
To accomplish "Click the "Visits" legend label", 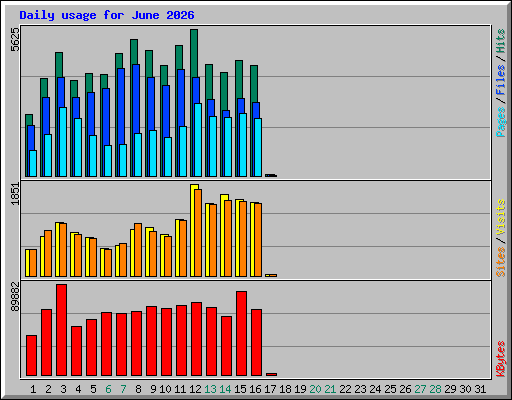I will [500, 217].
